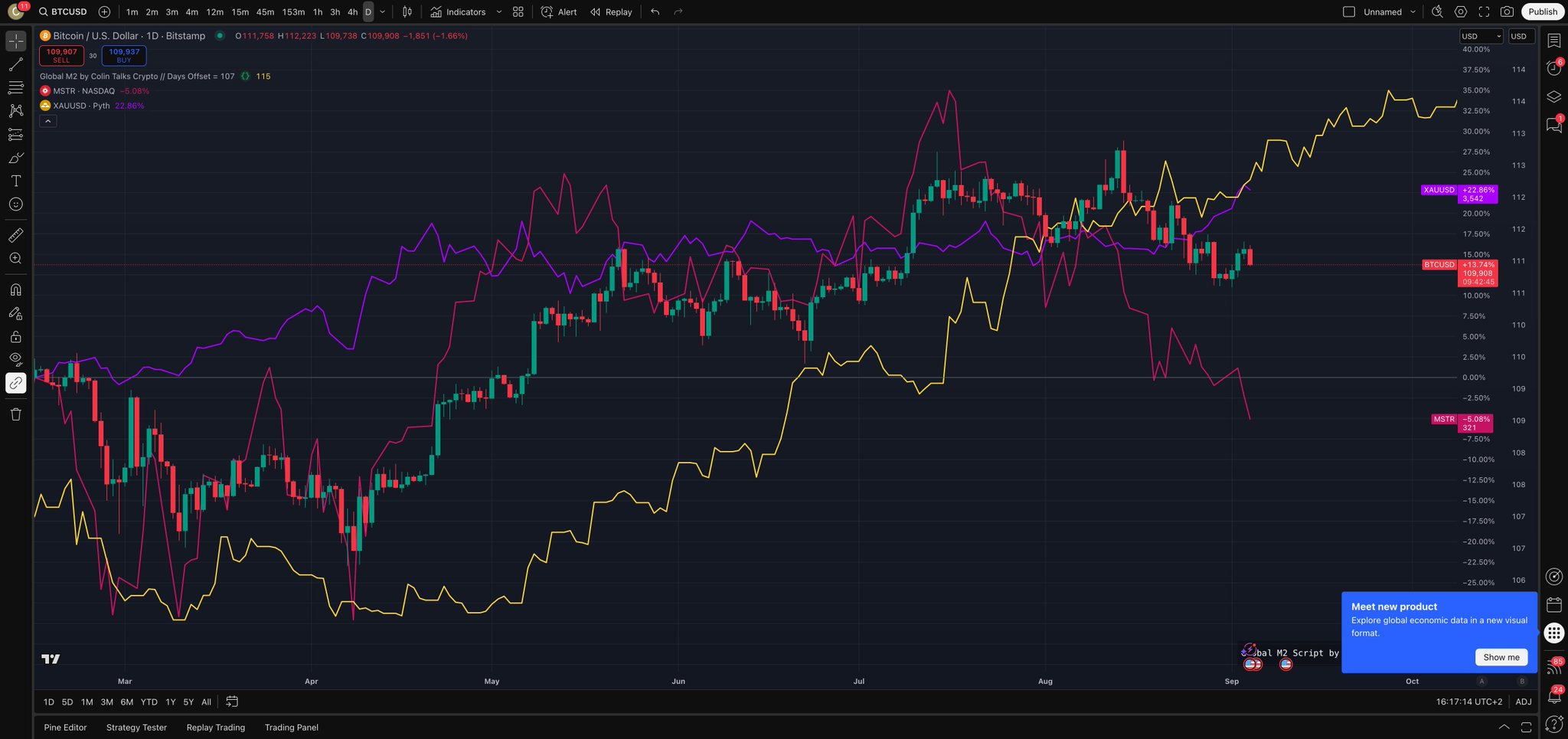Click the blue BUY price button
The width and height of the screenshot is (1568, 739).
124,56
